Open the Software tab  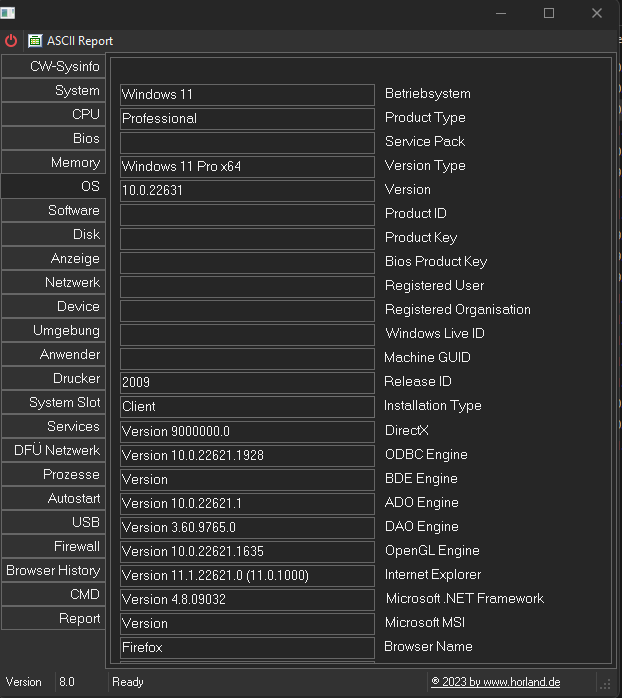click(x=53, y=210)
